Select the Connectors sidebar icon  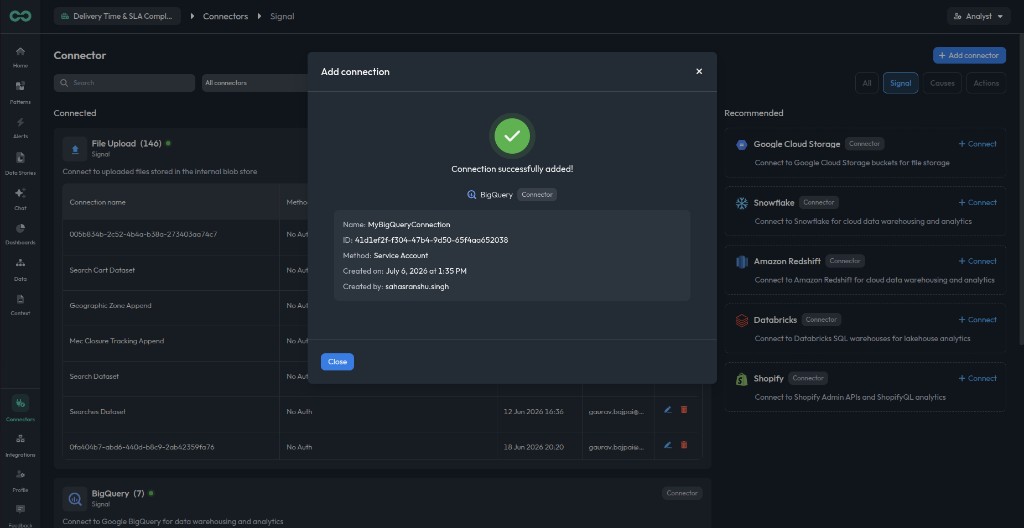(20, 403)
